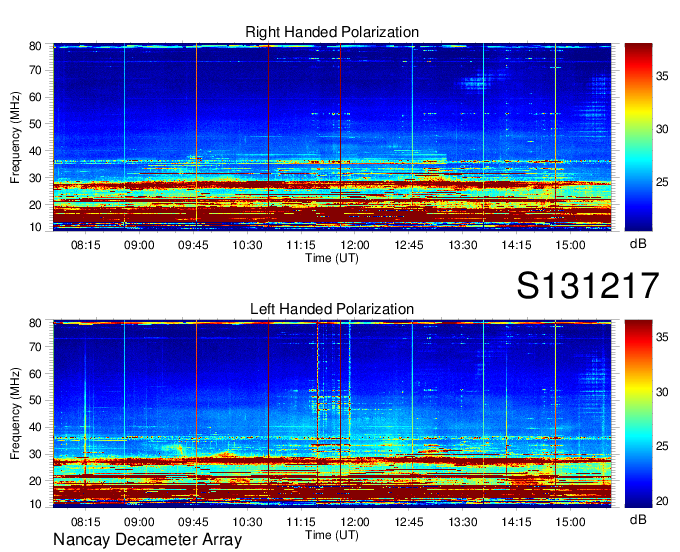Click "Frequency (MHz)" axis label of Right Handed plot

[x=15, y=137]
